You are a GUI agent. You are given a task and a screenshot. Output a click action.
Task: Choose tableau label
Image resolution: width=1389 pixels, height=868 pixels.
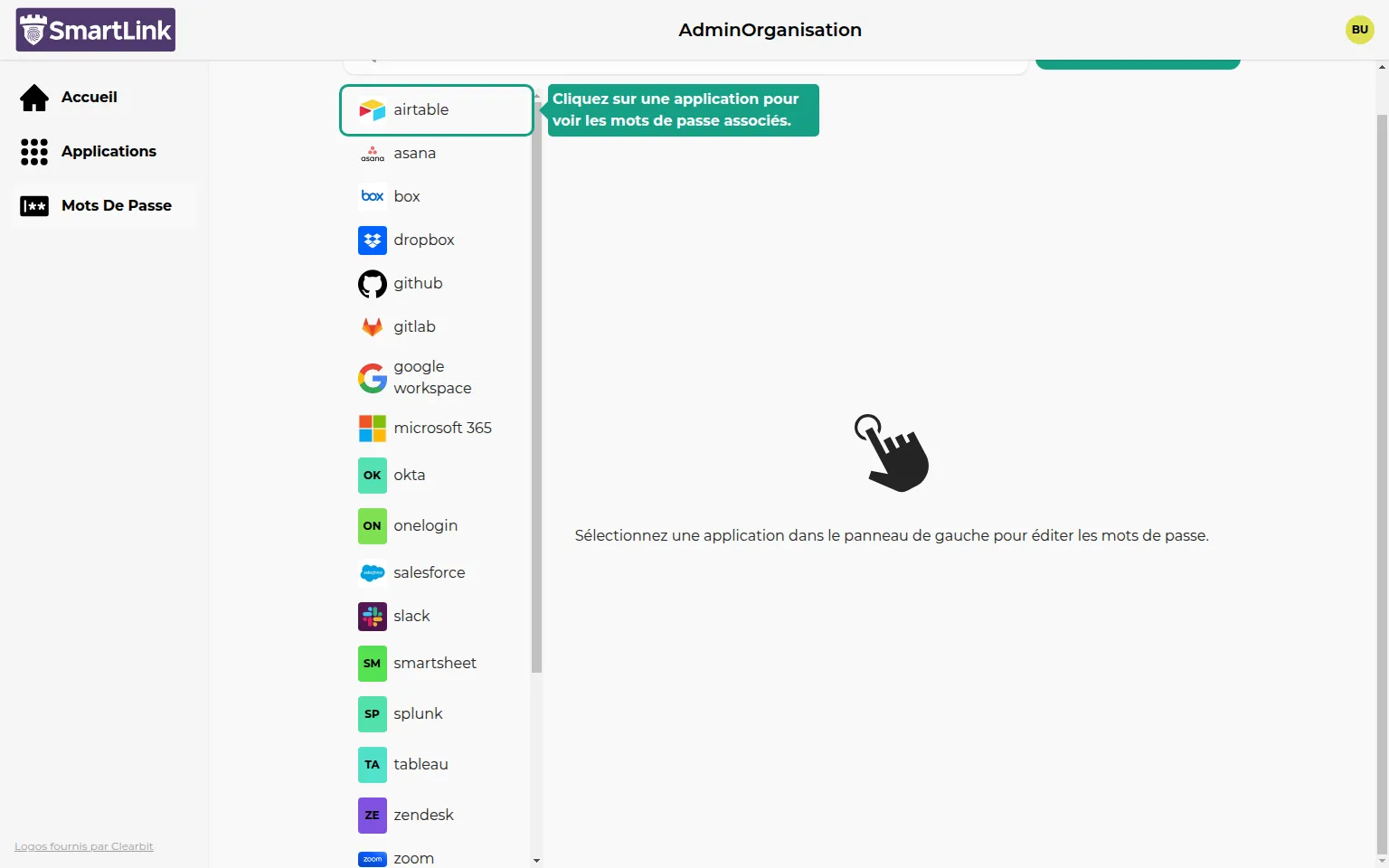pyautogui.click(x=421, y=765)
